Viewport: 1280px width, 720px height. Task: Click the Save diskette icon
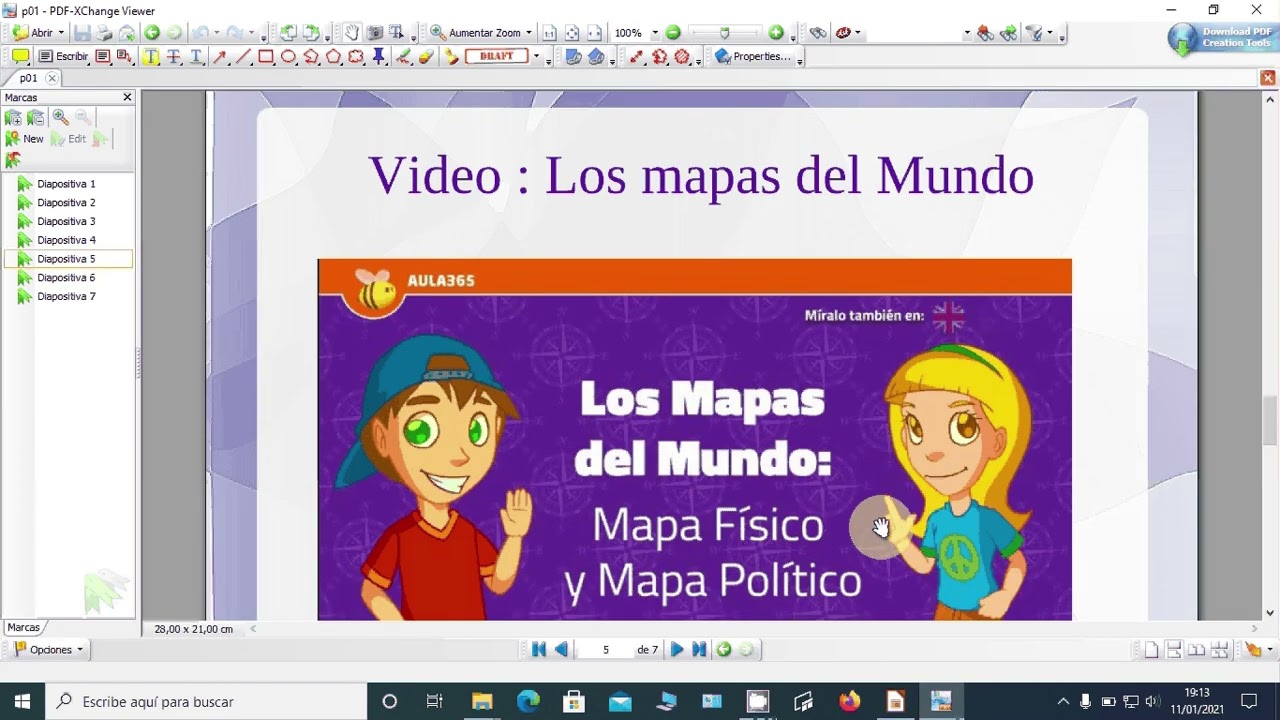point(82,33)
